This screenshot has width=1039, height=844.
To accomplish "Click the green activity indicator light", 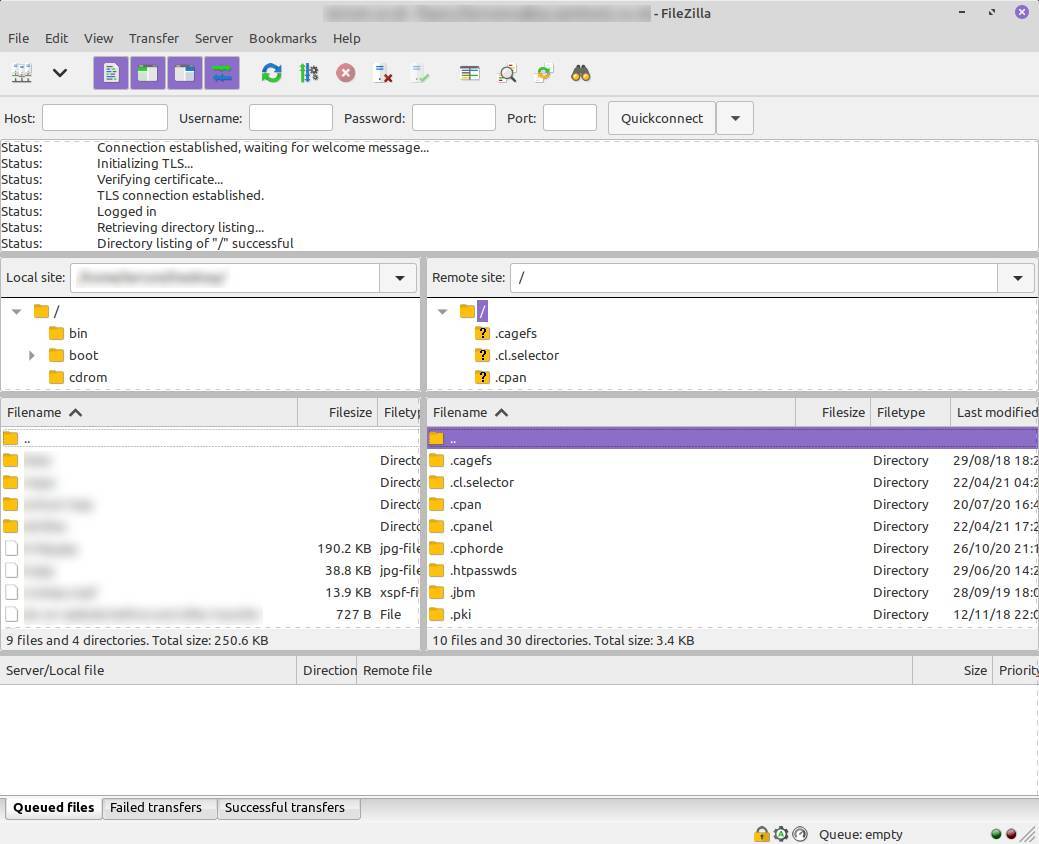I will pyautogui.click(x=996, y=834).
